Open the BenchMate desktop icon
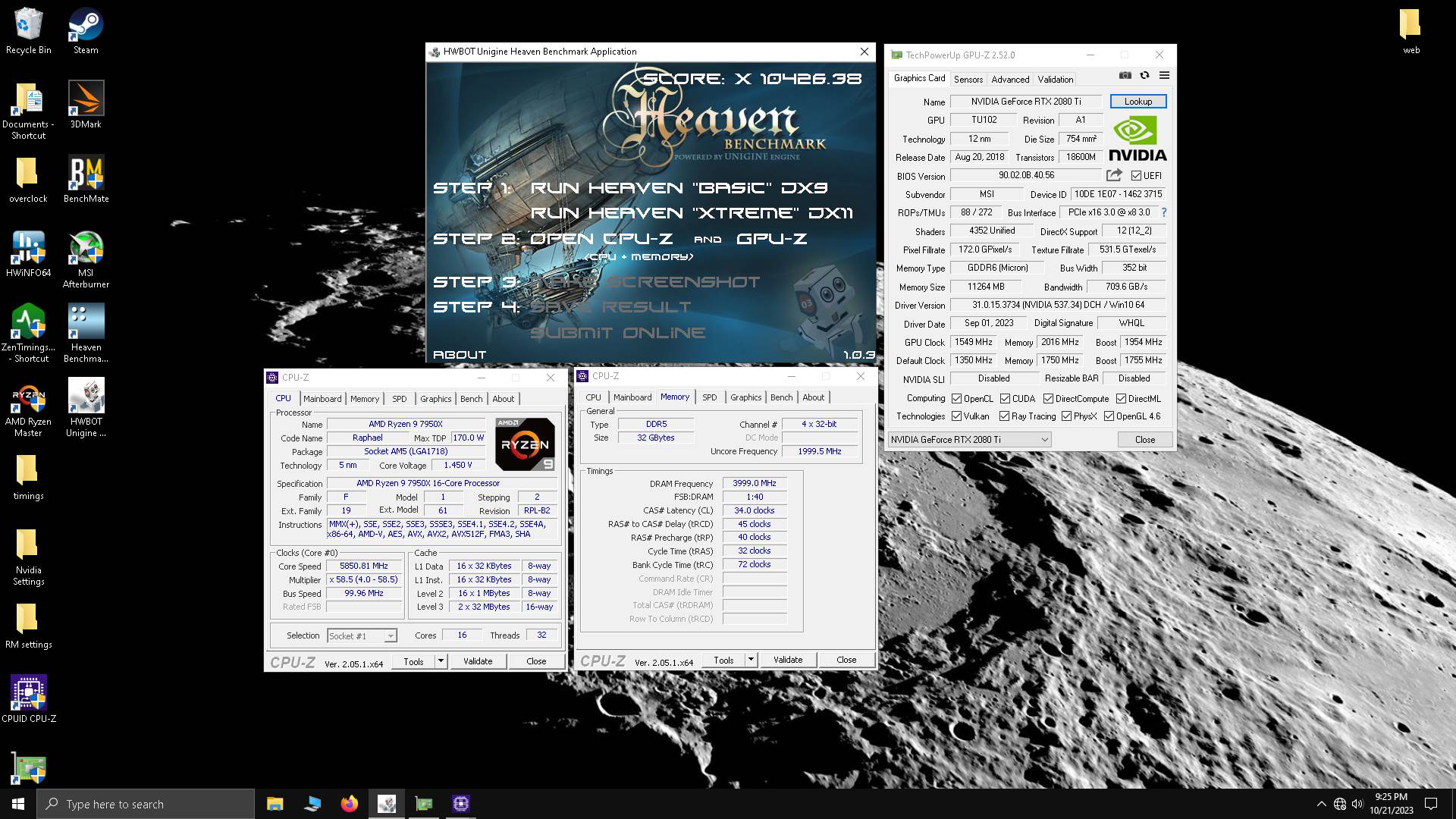Screen dimensions: 1456x819 click(x=86, y=179)
